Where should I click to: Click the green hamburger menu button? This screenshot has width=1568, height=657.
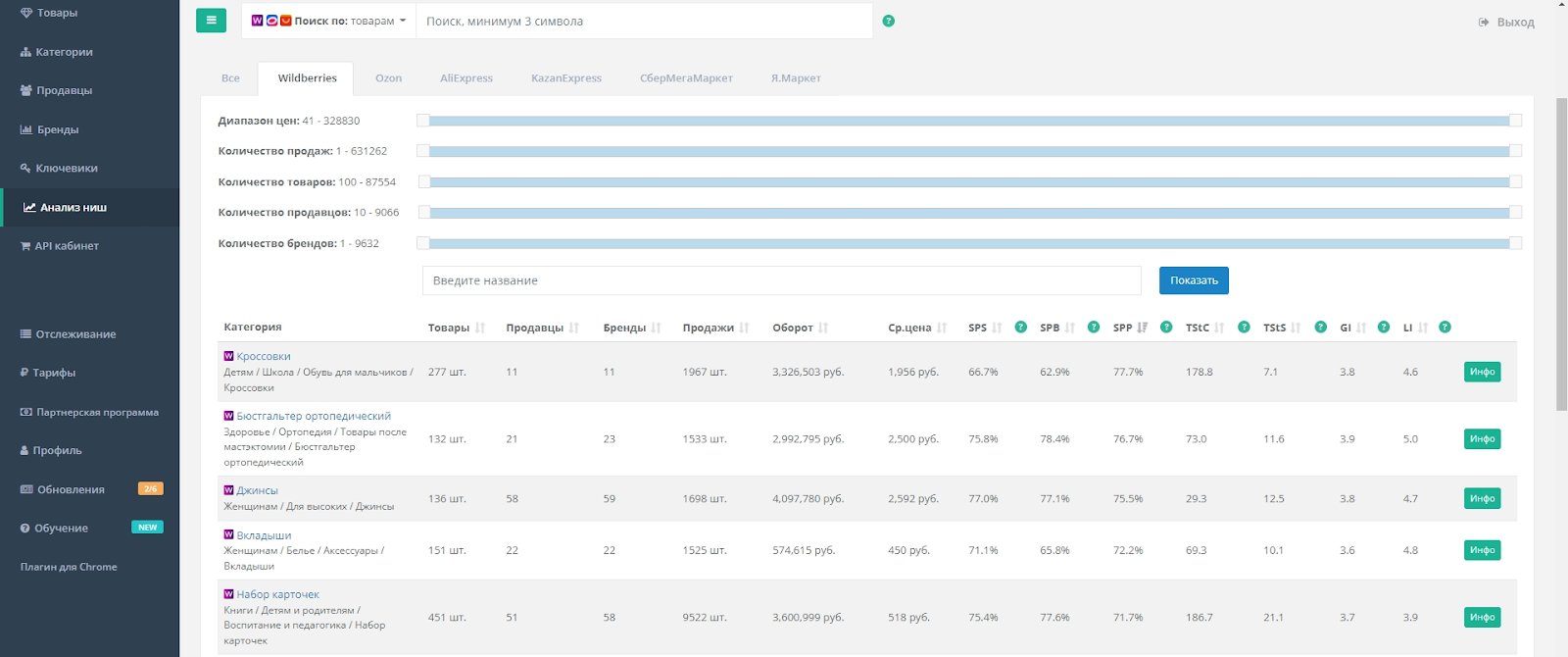[x=211, y=21]
